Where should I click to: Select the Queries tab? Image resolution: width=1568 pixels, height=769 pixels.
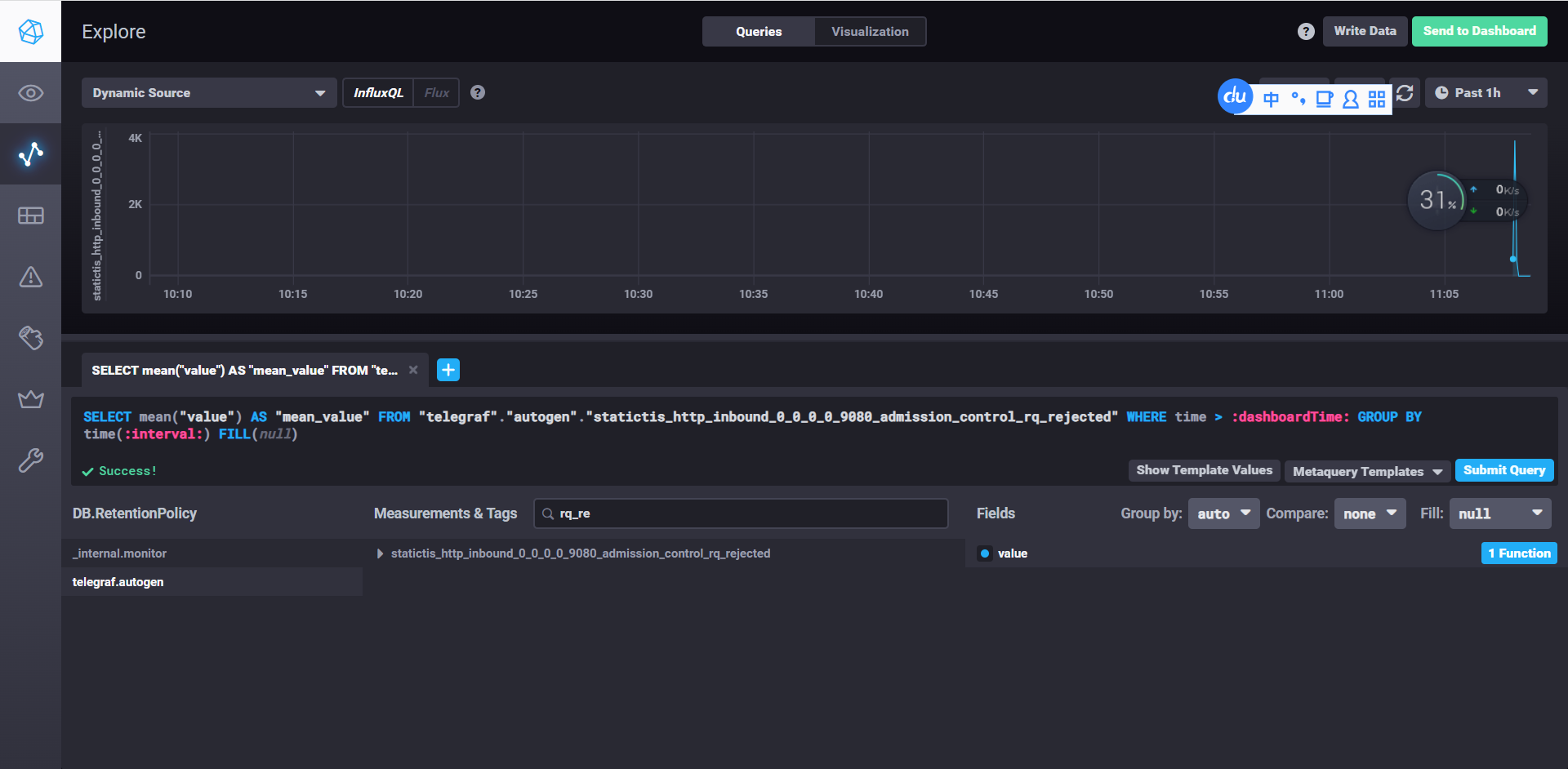click(x=758, y=32)
